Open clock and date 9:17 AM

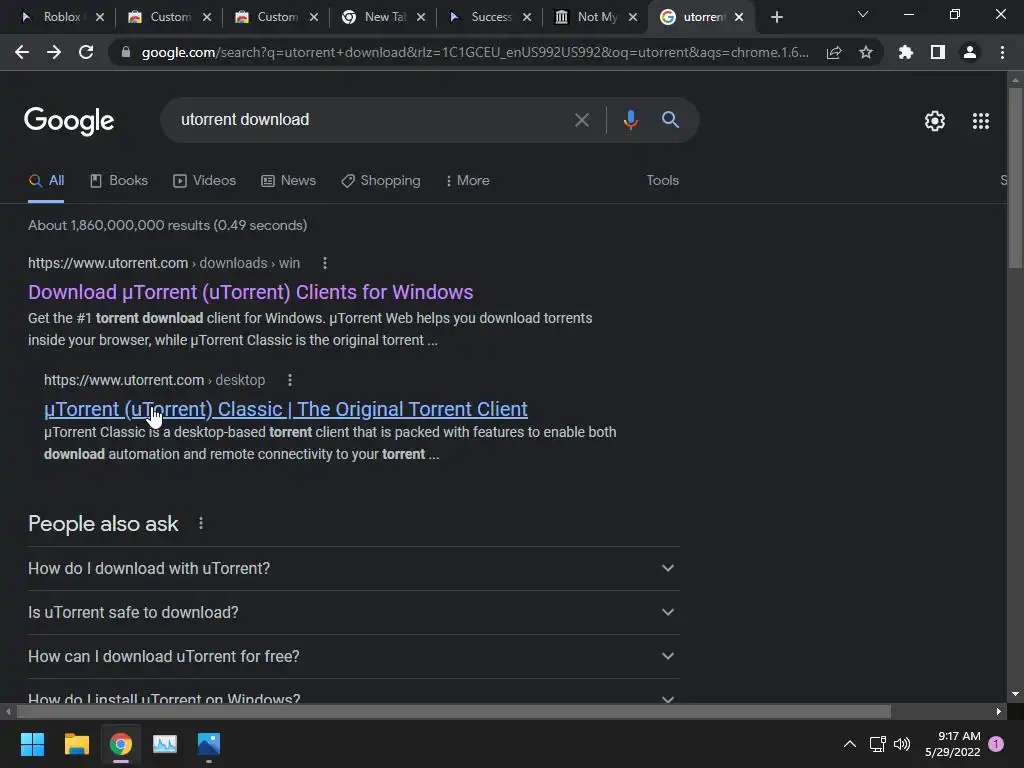953,744
